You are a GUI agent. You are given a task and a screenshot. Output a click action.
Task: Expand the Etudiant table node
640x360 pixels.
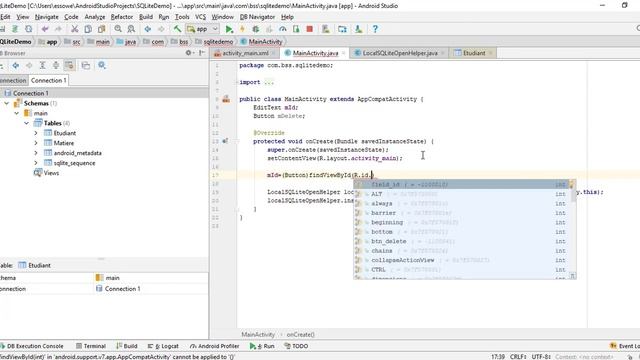36,133
